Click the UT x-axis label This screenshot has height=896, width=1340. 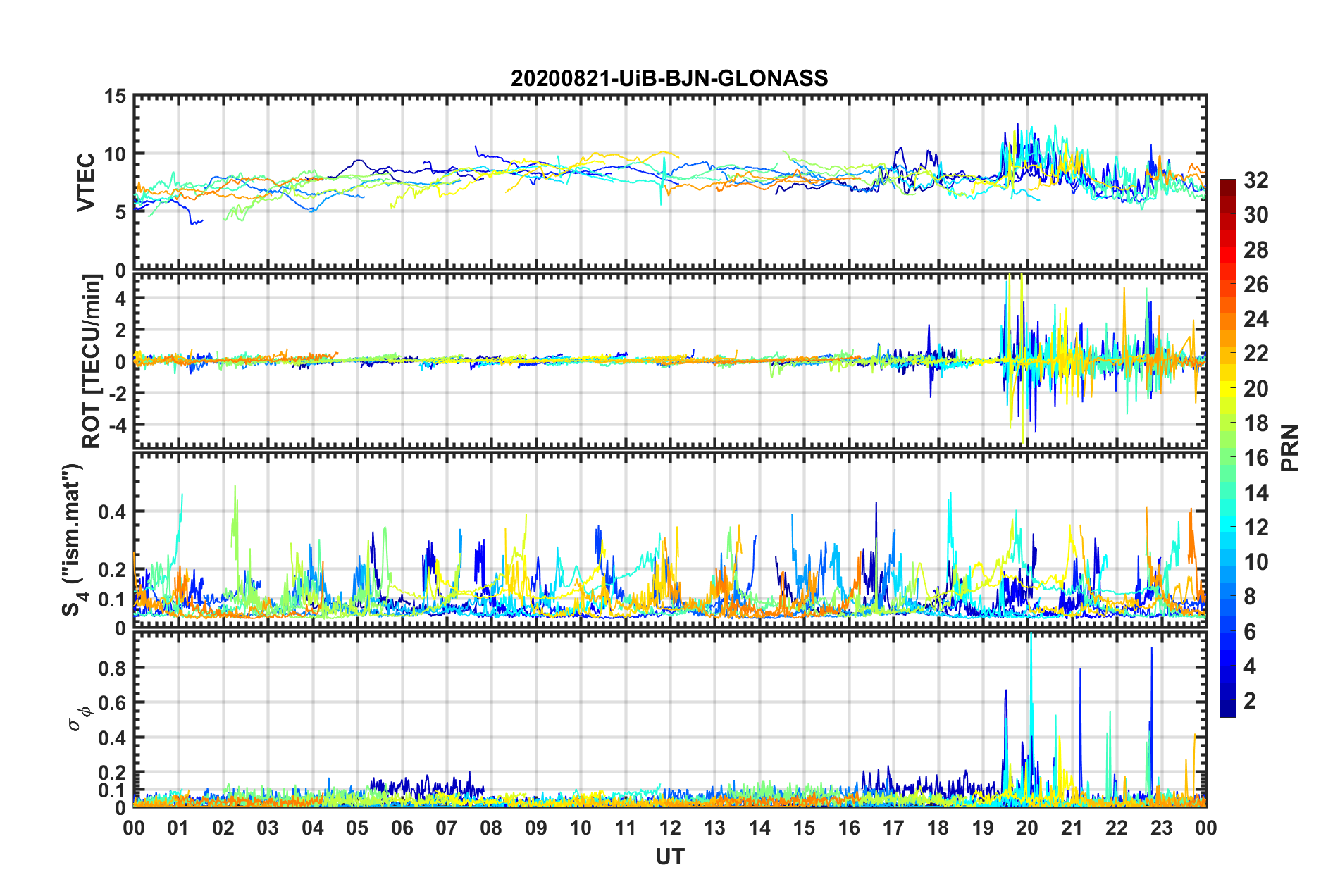click(669, 857)
